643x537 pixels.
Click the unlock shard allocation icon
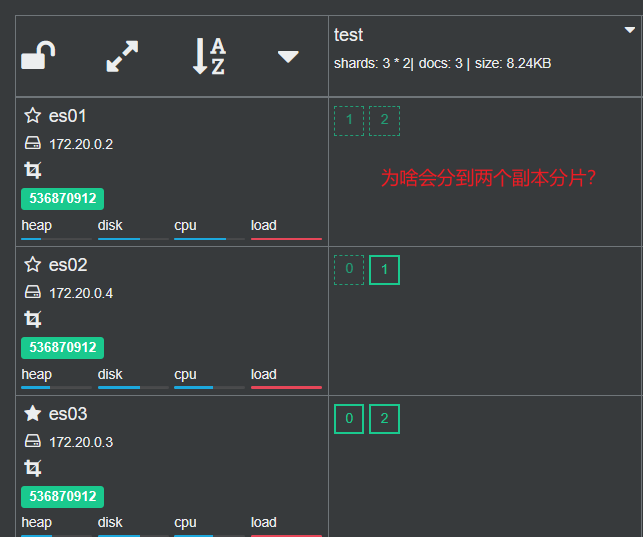[x=38, y=55]
